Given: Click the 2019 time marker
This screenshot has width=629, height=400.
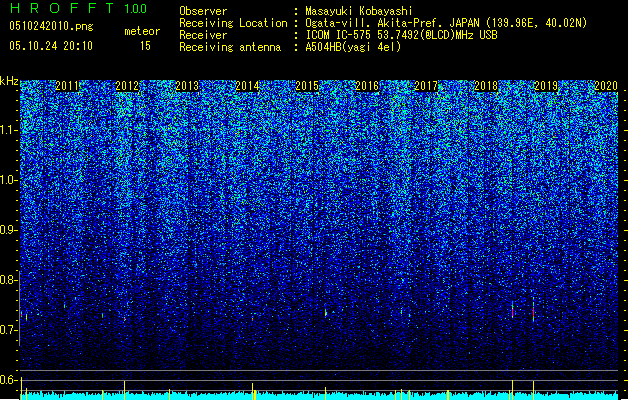Looking at the screenshot, I should point(546,86).
